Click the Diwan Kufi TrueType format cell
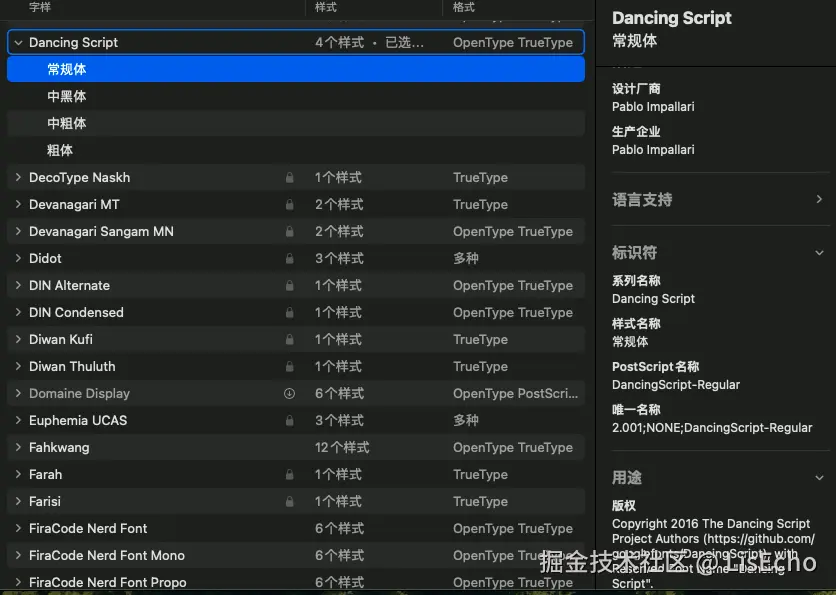836x595 pixels. coord(480,340)
